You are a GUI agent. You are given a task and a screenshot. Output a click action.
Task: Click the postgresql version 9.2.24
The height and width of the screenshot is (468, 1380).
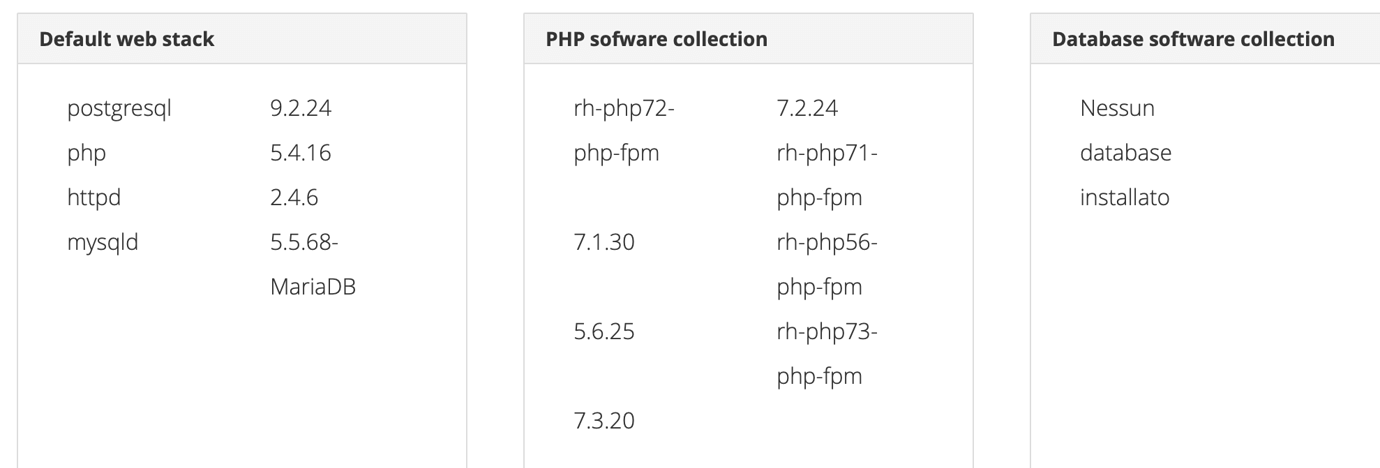pos(301,108)
